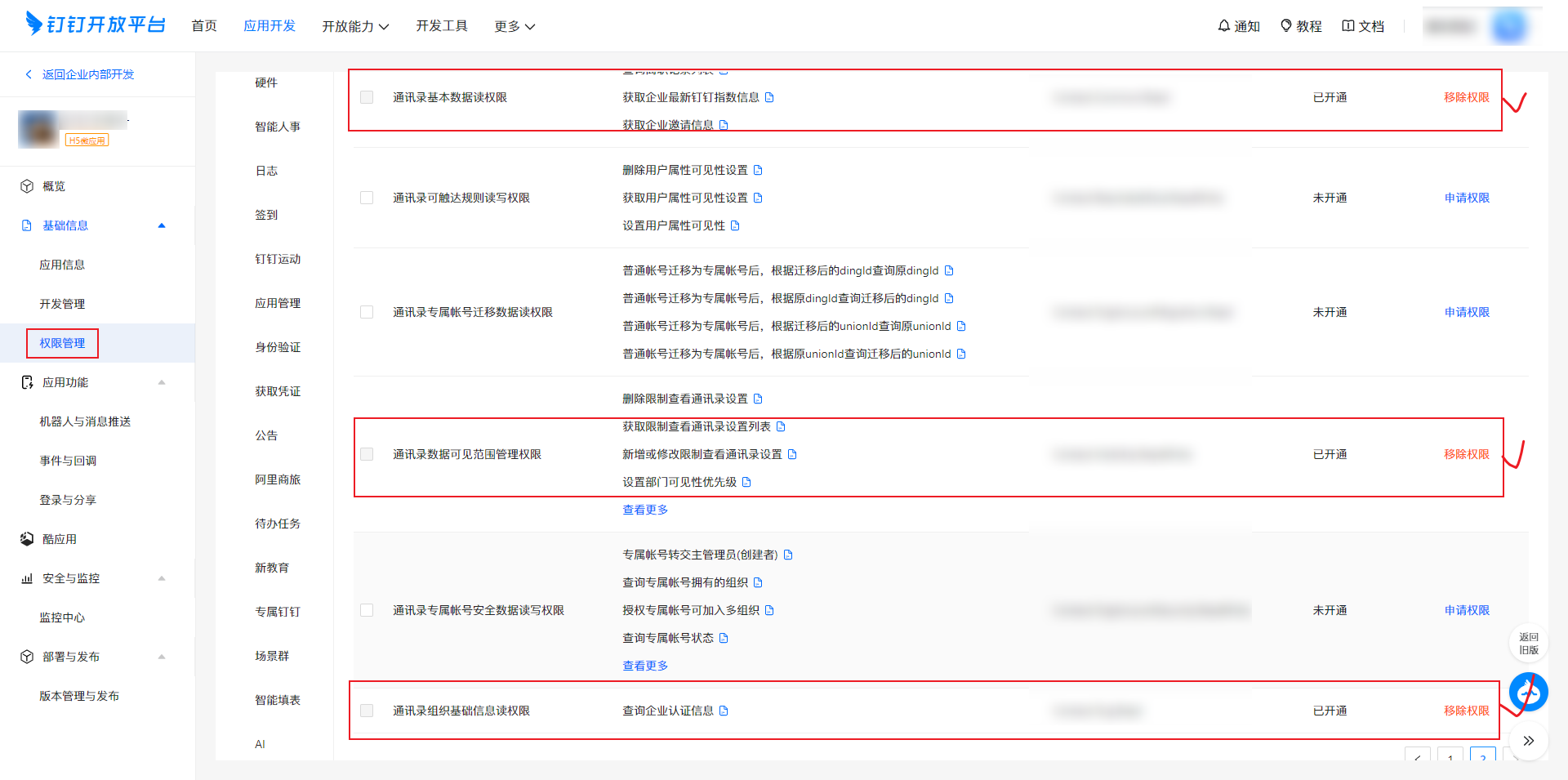
Task: Click the 基础信息 document icon
Action: tap(27, 225)
